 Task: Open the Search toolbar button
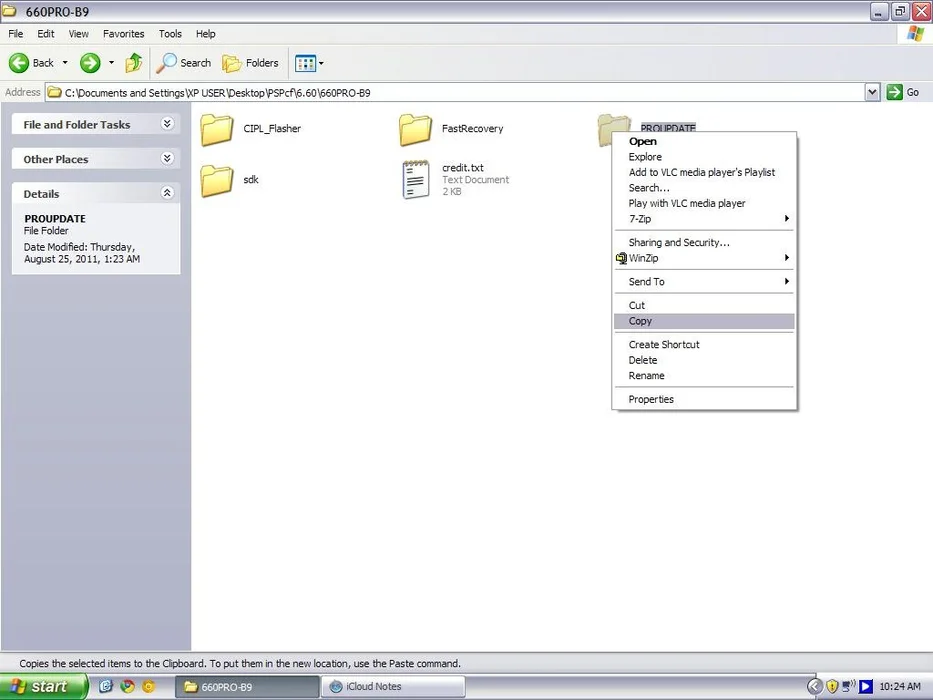tap(184, 63)
